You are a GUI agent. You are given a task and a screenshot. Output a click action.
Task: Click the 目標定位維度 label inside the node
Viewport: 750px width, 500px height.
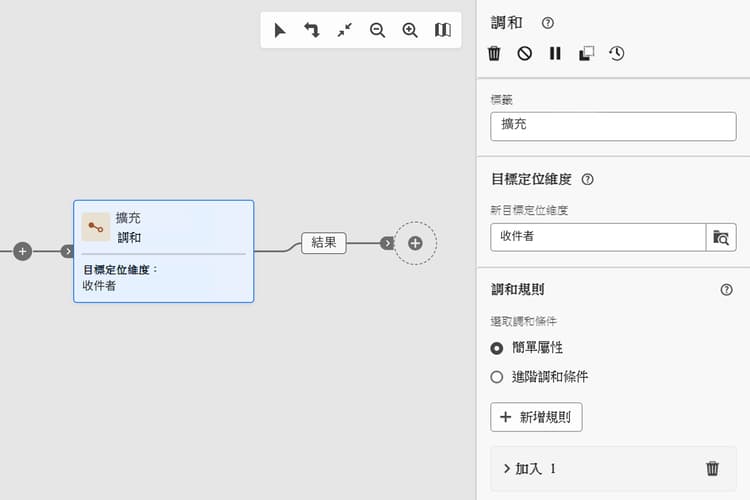120,270
